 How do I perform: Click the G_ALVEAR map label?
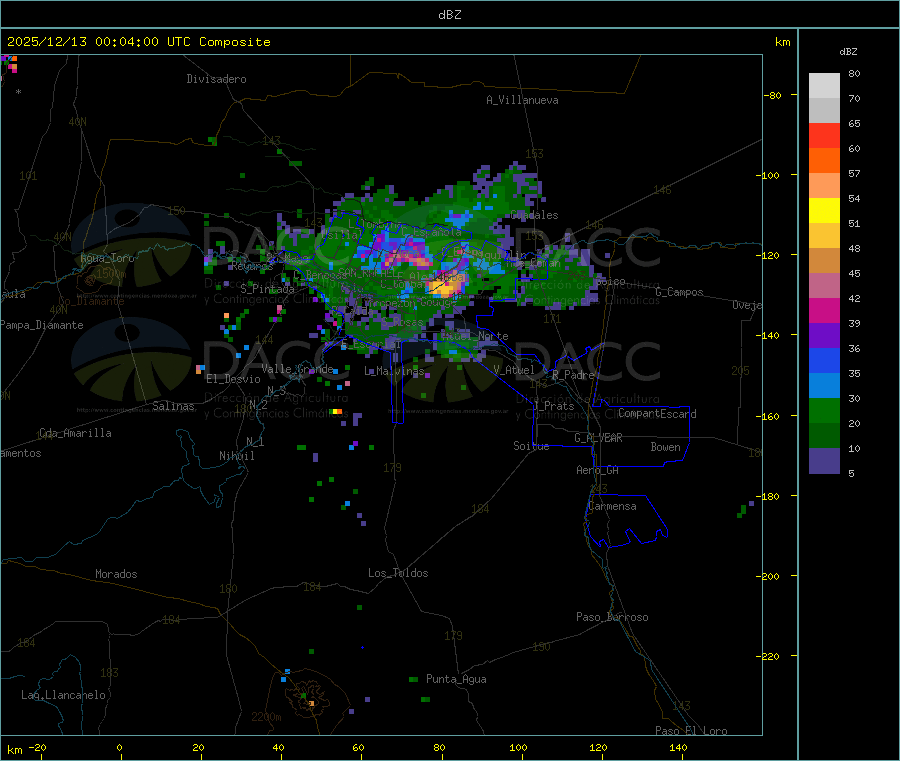coord(598,438)
